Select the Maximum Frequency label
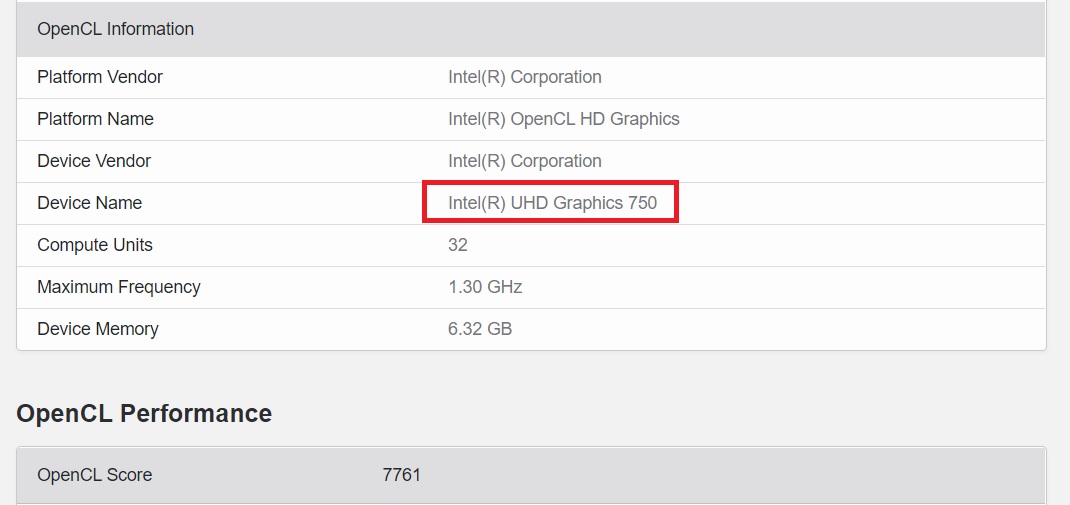Viewport: 1070px width, 505px height. [119, 287]
